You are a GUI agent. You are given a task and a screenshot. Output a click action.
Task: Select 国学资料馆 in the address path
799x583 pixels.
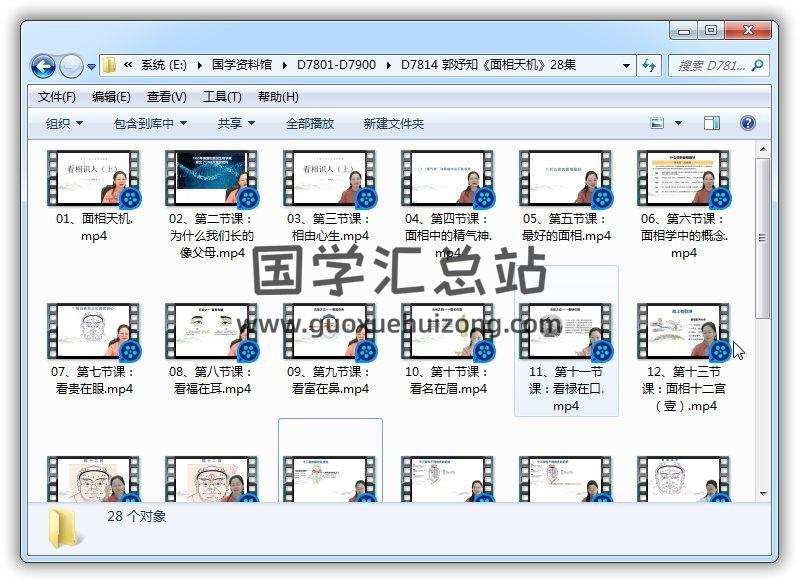click(242, 65)
